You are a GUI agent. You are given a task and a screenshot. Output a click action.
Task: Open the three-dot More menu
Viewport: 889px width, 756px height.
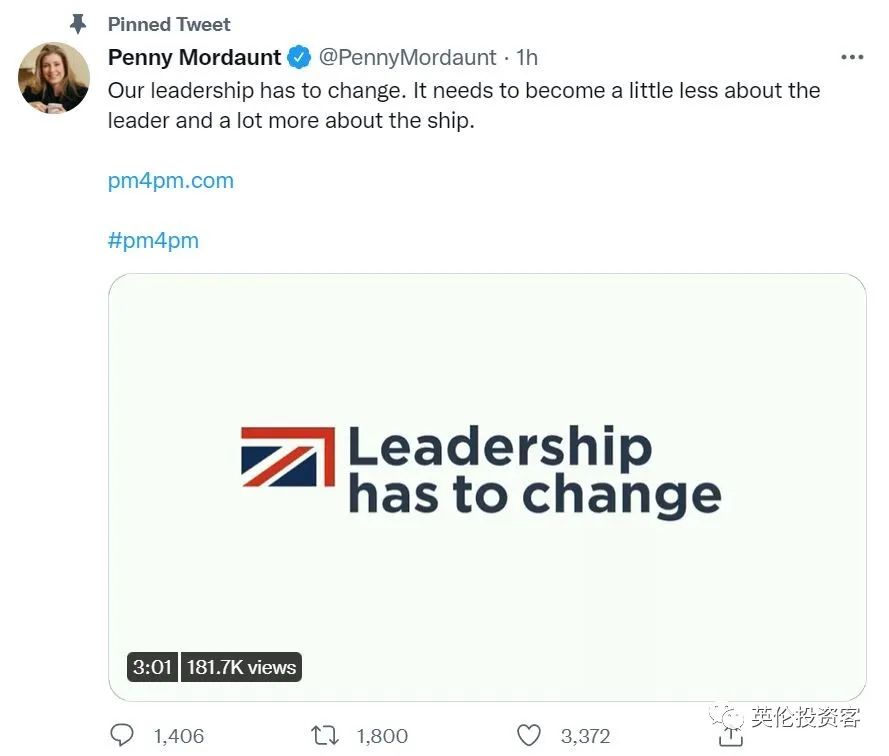point(851,57)
